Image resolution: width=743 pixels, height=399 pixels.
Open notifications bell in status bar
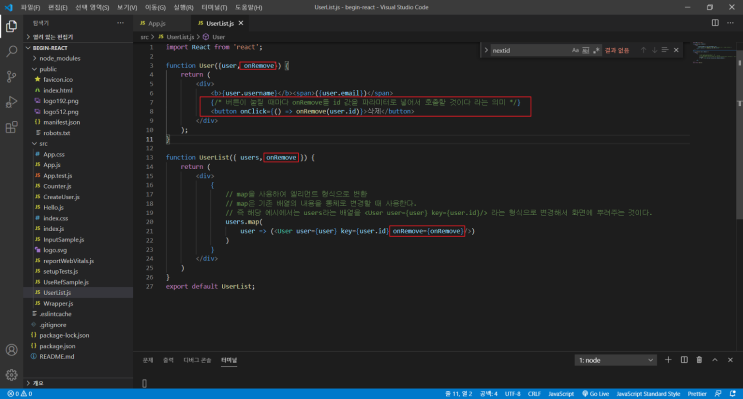(x=733, y=394)
